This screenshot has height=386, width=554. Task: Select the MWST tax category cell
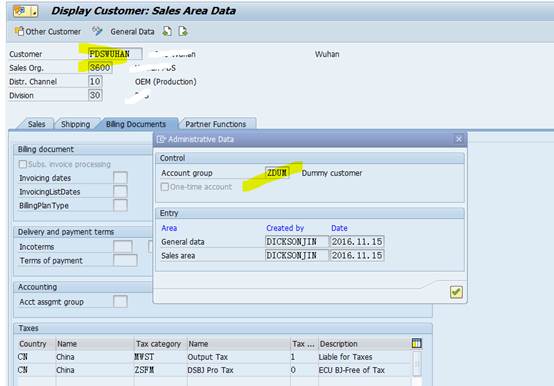(160, 357)
